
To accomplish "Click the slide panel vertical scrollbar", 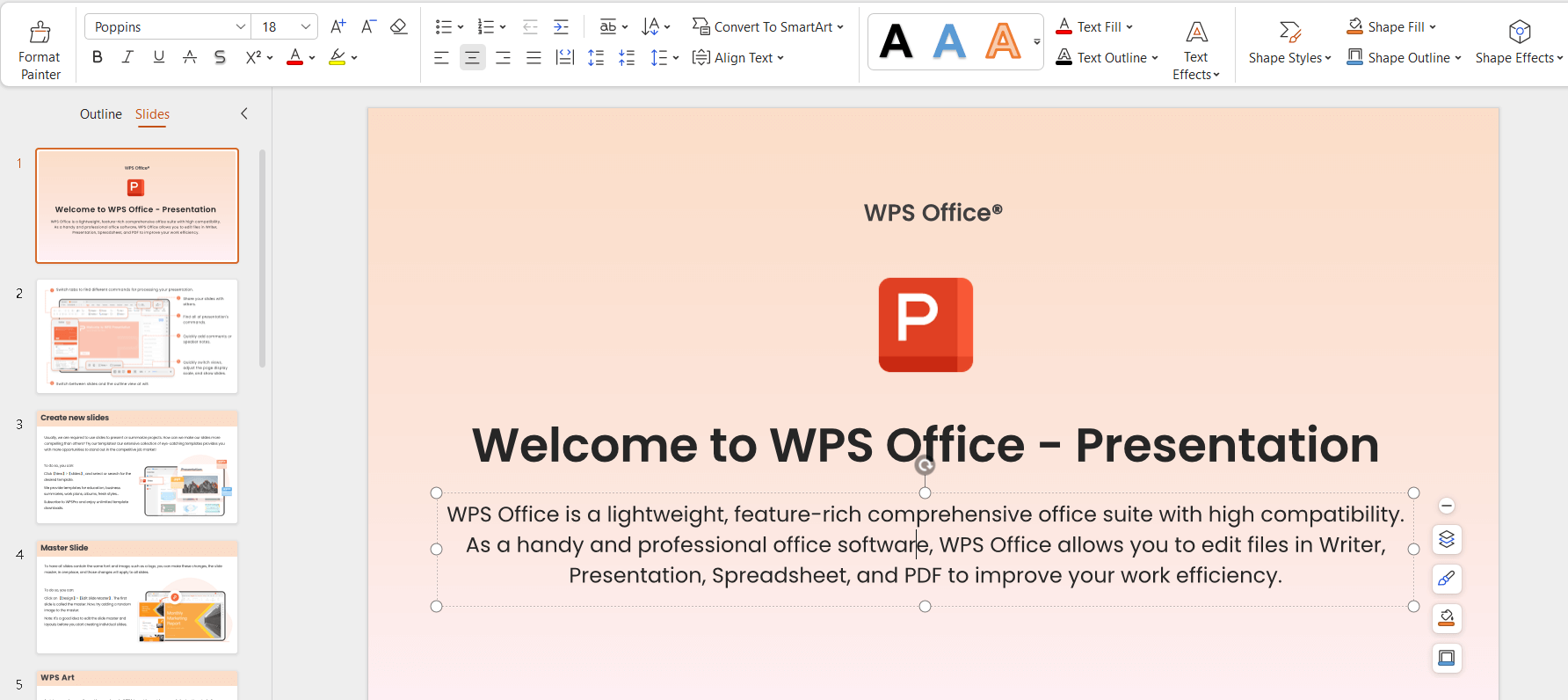I will click(262, 259).
